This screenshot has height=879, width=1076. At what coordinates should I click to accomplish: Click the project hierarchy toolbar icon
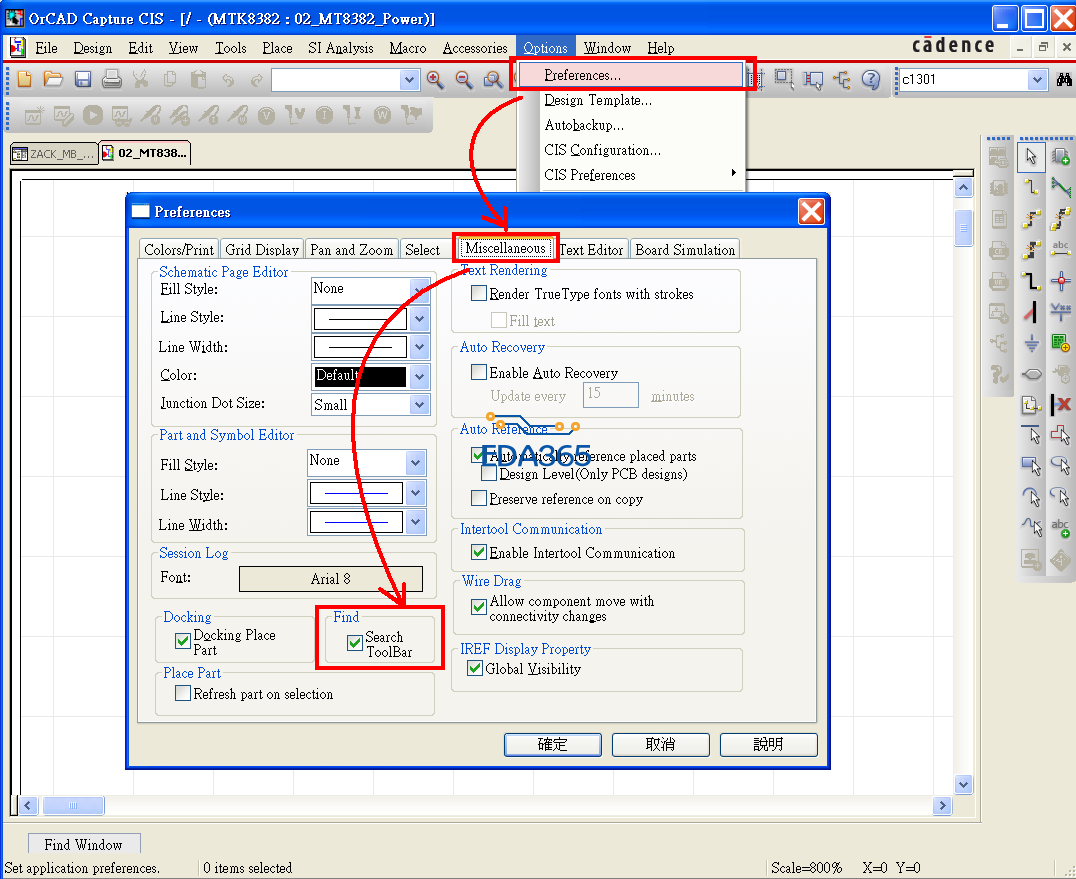click(x=841, y=80)
